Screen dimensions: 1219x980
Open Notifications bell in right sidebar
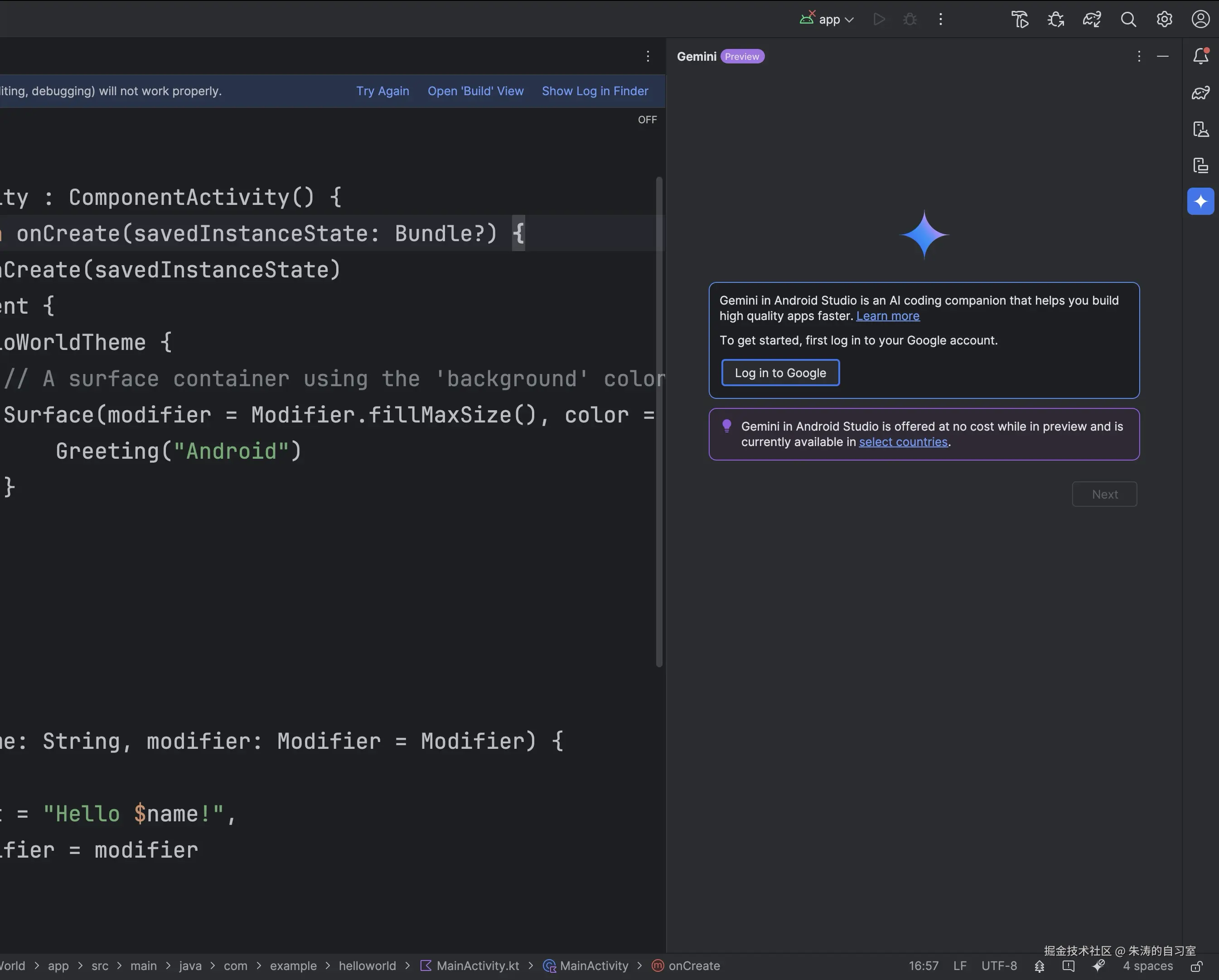(1200, 56)
